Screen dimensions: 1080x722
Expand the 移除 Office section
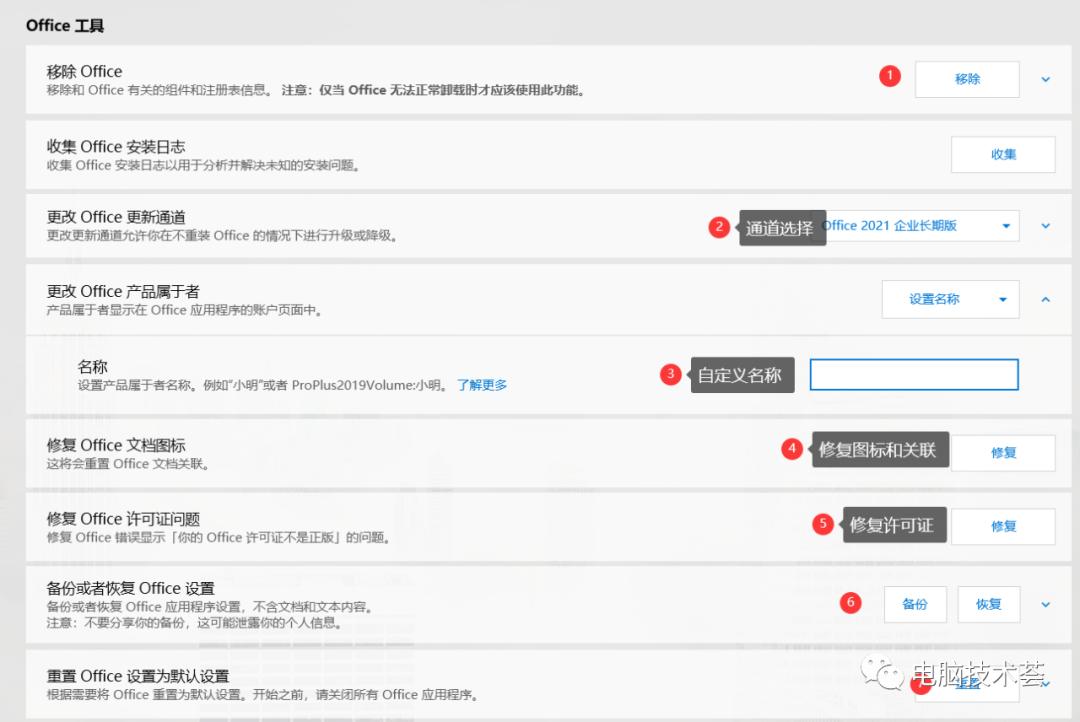tap(1045, 79)
